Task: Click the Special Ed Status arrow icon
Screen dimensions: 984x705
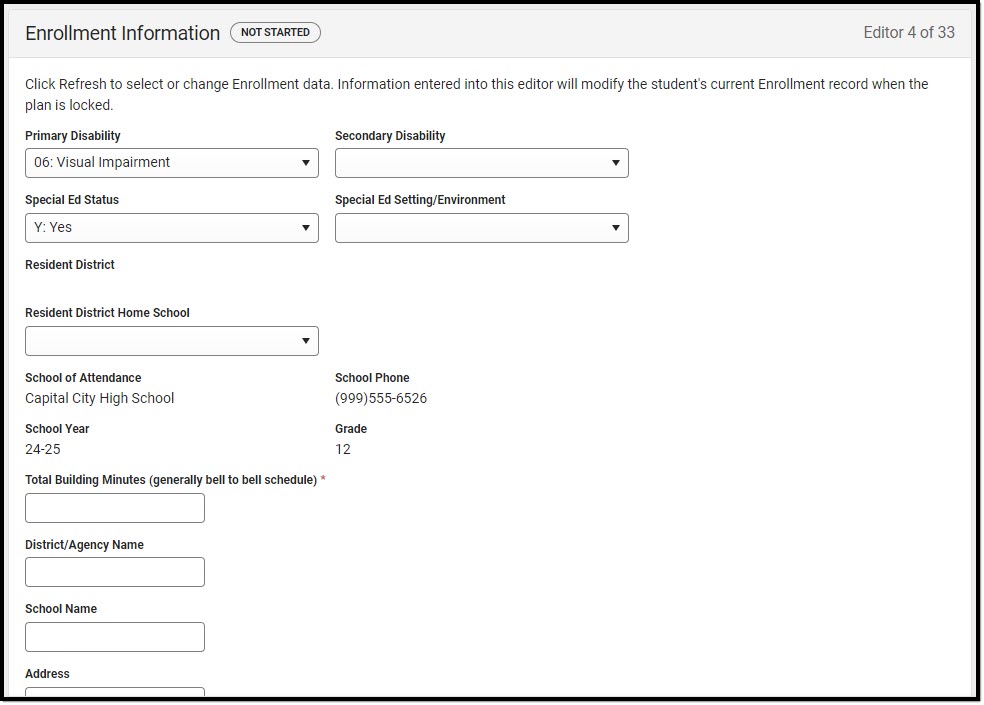Action: (x=306, y=228)
